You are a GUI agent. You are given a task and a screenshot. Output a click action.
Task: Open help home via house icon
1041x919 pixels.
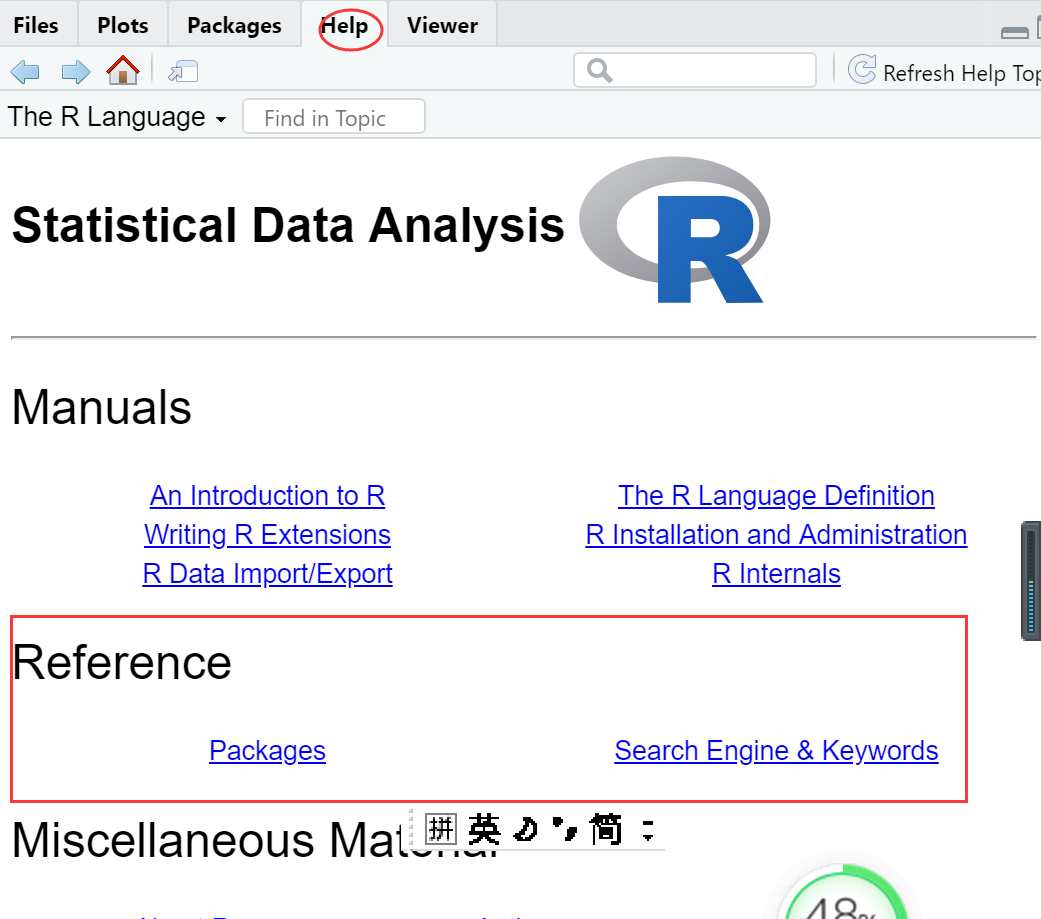click(x=123, y=70)
